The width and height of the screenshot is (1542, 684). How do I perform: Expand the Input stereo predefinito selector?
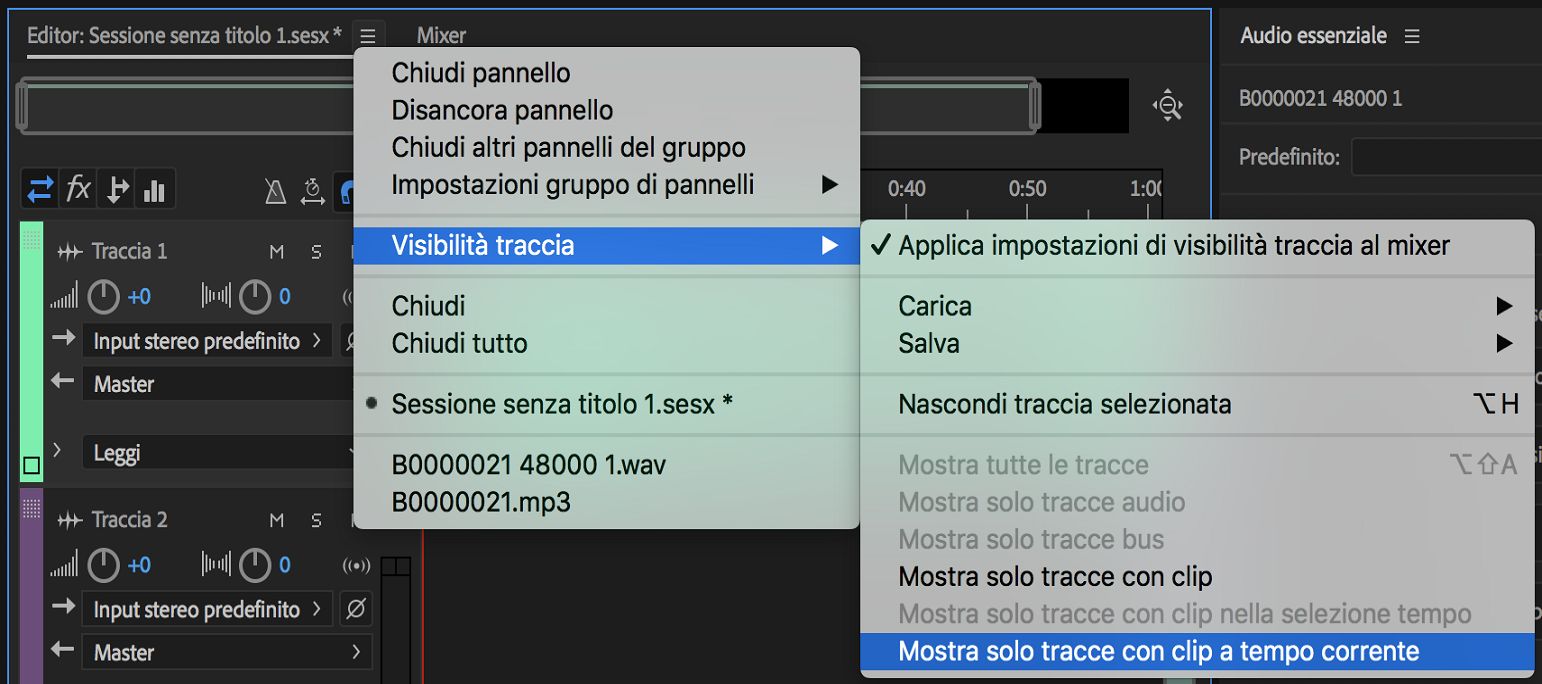click(x=195, y=340)
